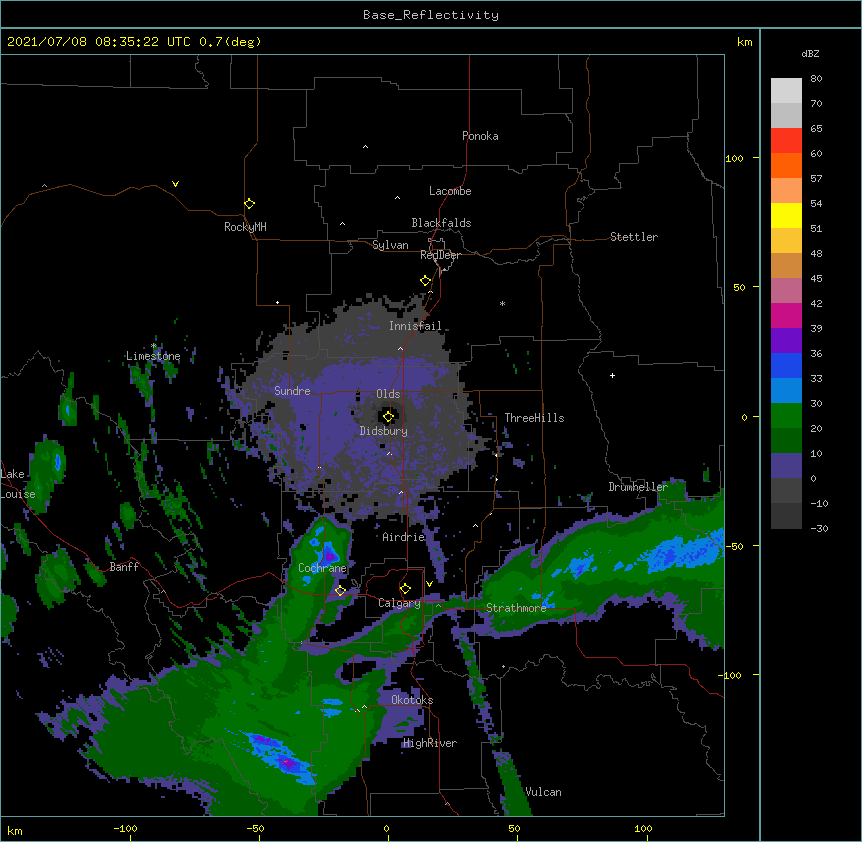This screenshot has width=862, height=842.
Task: Click the yellow marker beside RockyMH
Action: click(249, 204)
